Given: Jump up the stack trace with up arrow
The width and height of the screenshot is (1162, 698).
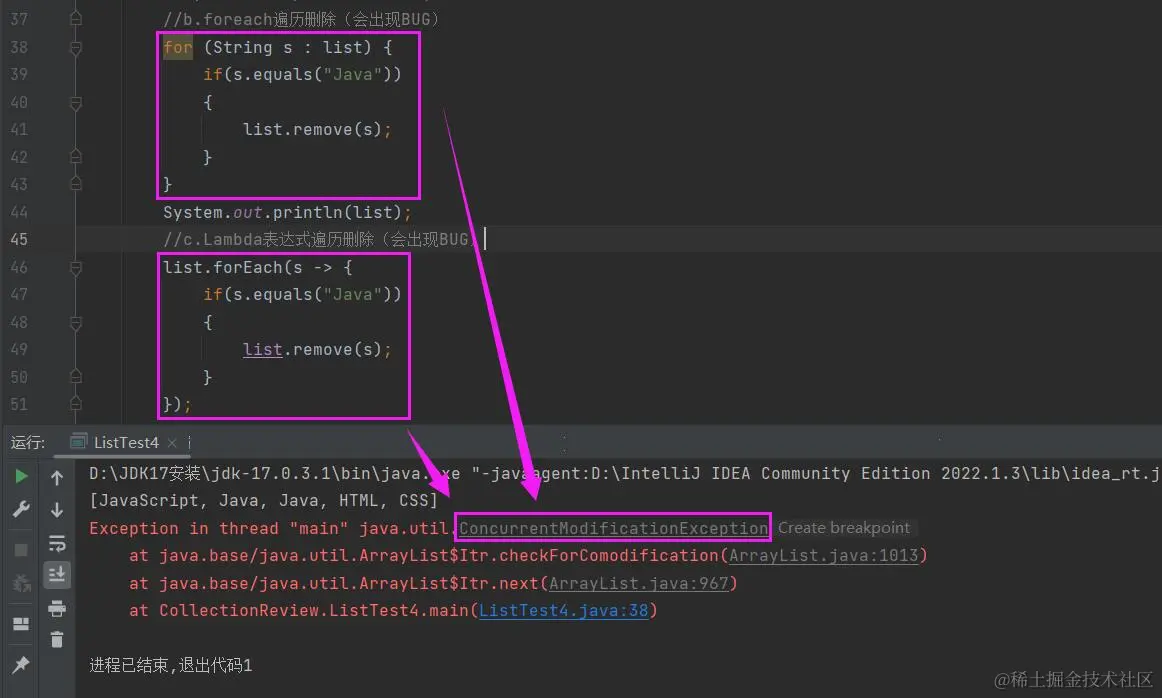Looking at the screenshot, I should (57, 478).
